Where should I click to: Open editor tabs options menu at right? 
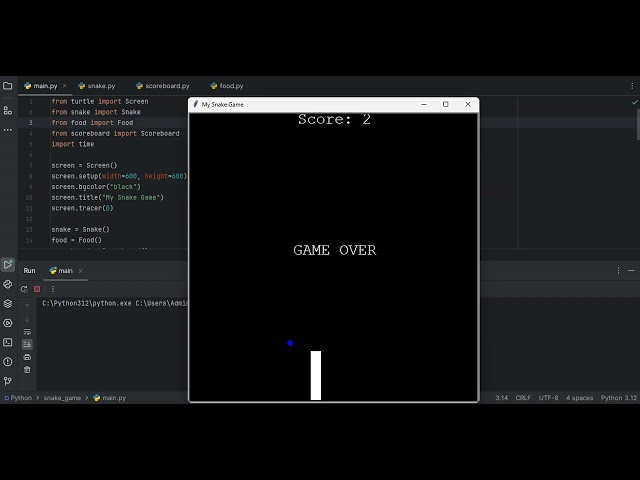[x=632, y=86]
